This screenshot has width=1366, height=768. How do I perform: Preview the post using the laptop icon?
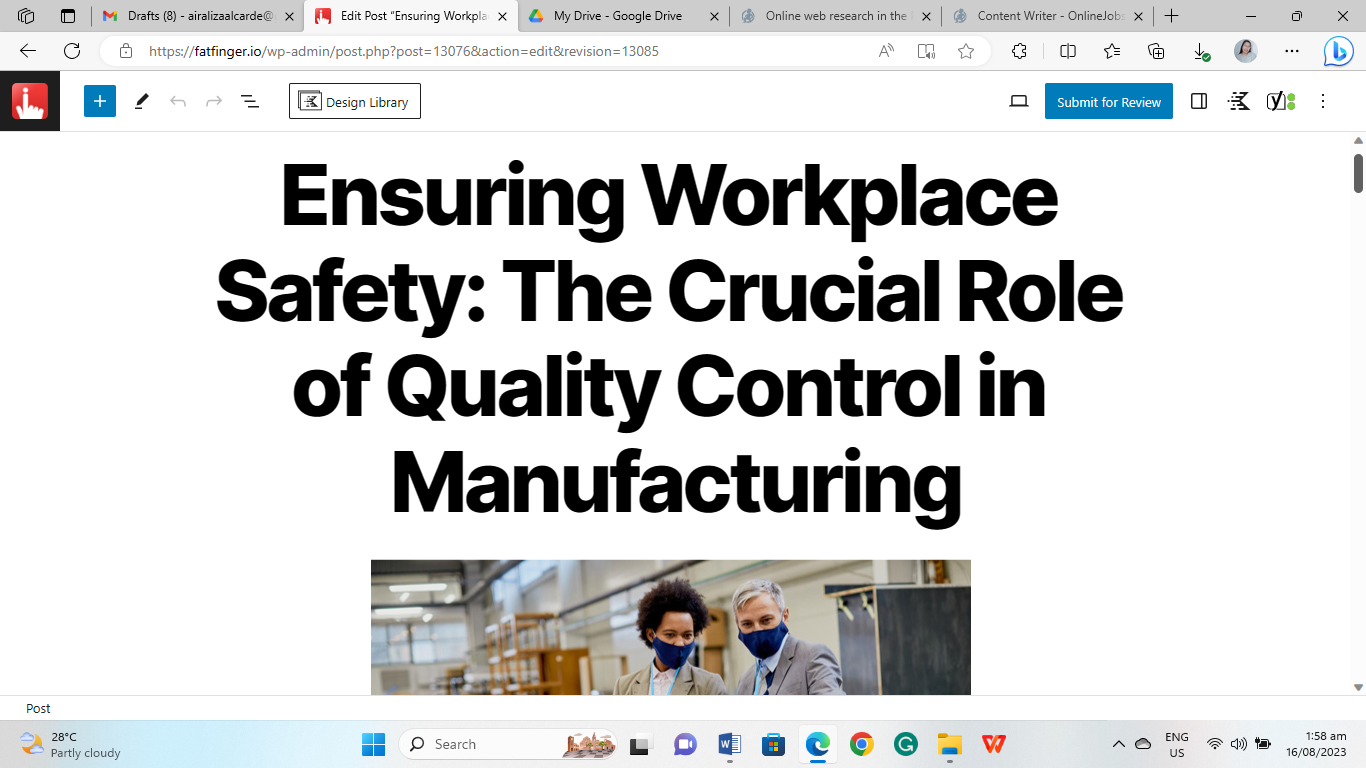(x=1019, y=101)
